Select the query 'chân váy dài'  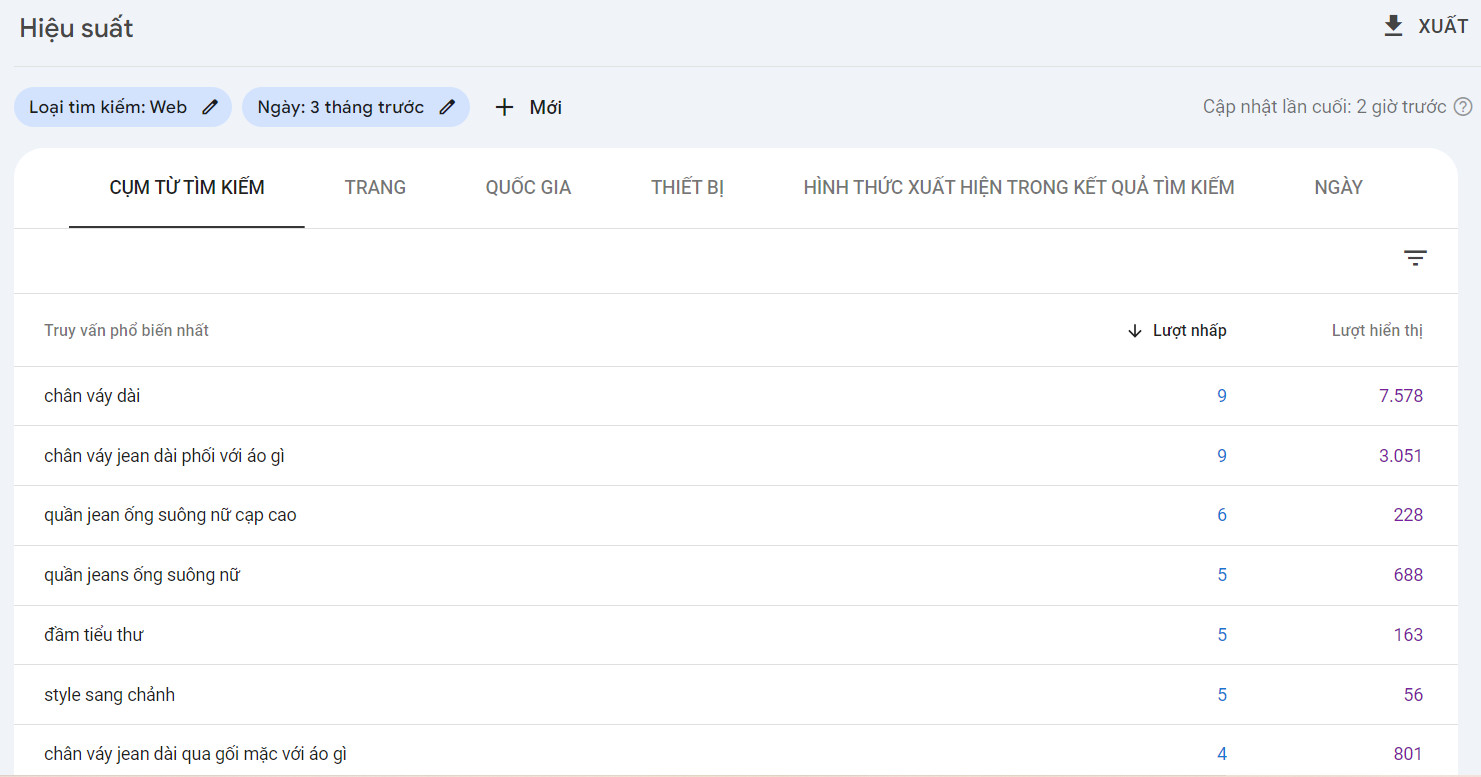click(92, 396)
